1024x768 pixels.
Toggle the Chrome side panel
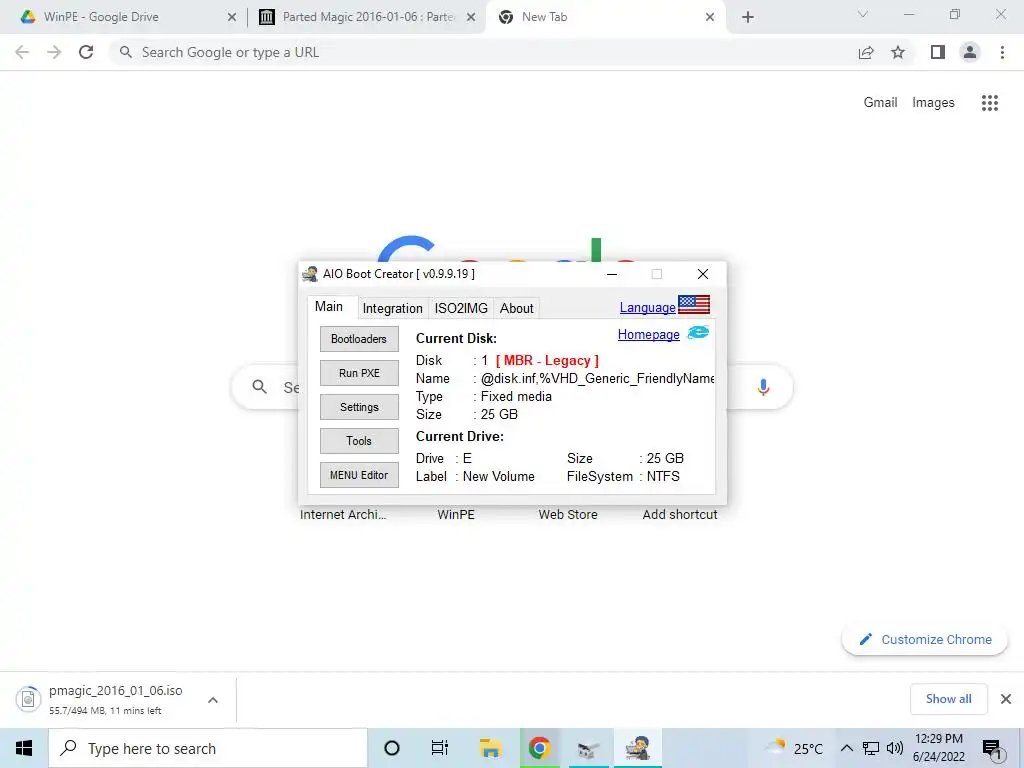938,52
